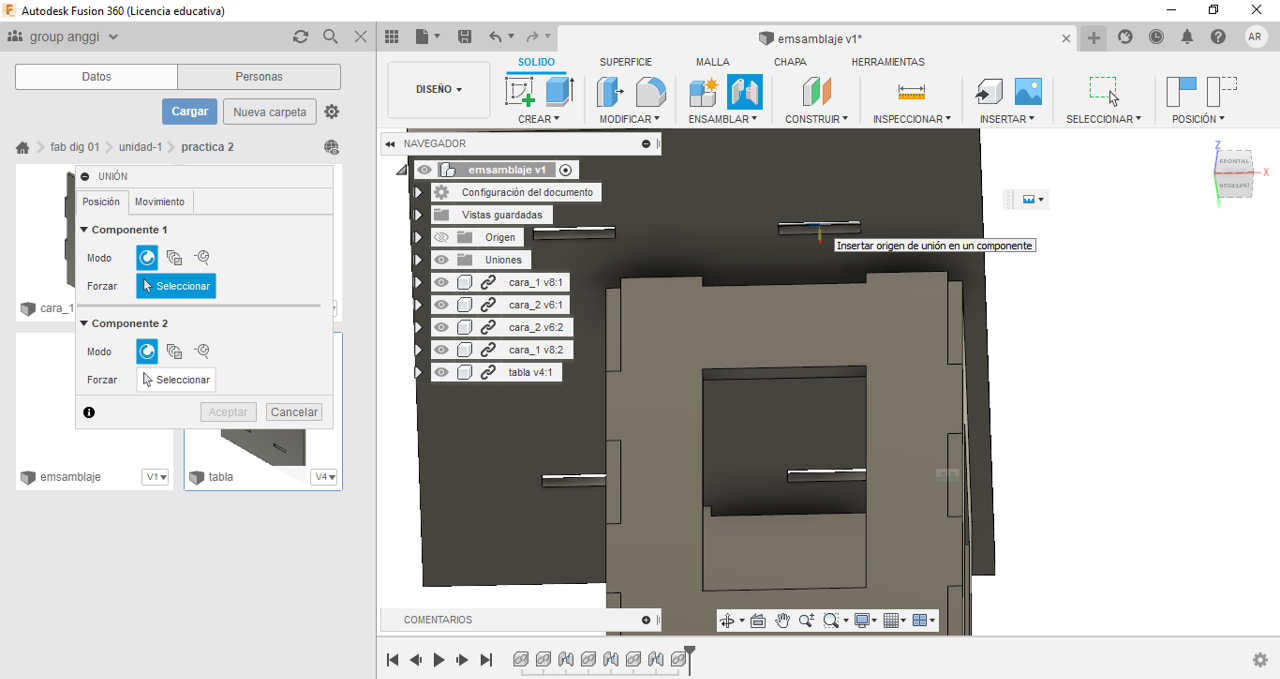
Task: Click the Extrude tool icon in CREAR
Action: (x=559, y=92)
